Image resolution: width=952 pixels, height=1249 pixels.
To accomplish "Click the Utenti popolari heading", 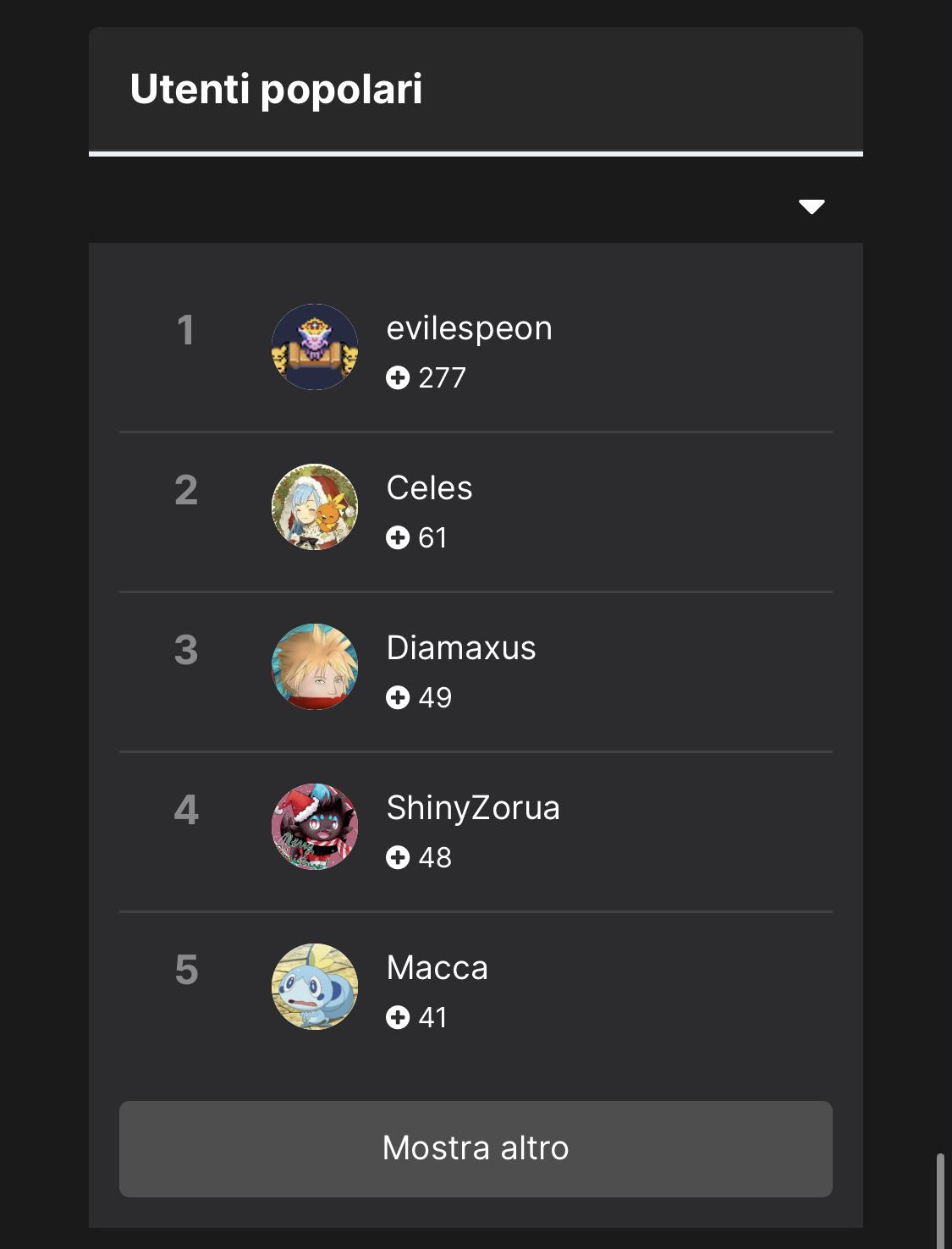I will coord(276,90).
